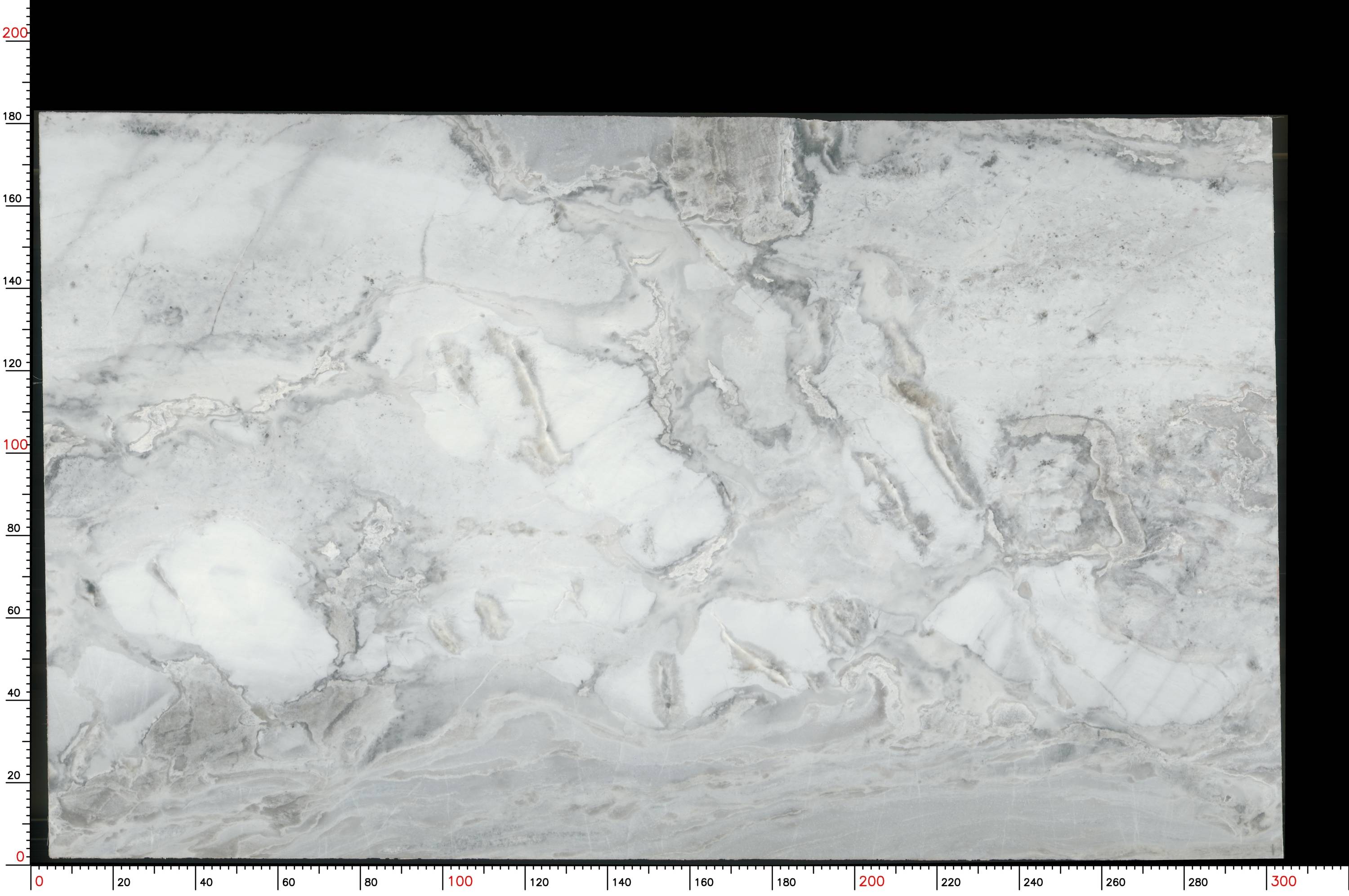Viewport: 1349px width, 896px height.
Task: Click the 140 label on horizontal ruler
Action: (621, 882)
